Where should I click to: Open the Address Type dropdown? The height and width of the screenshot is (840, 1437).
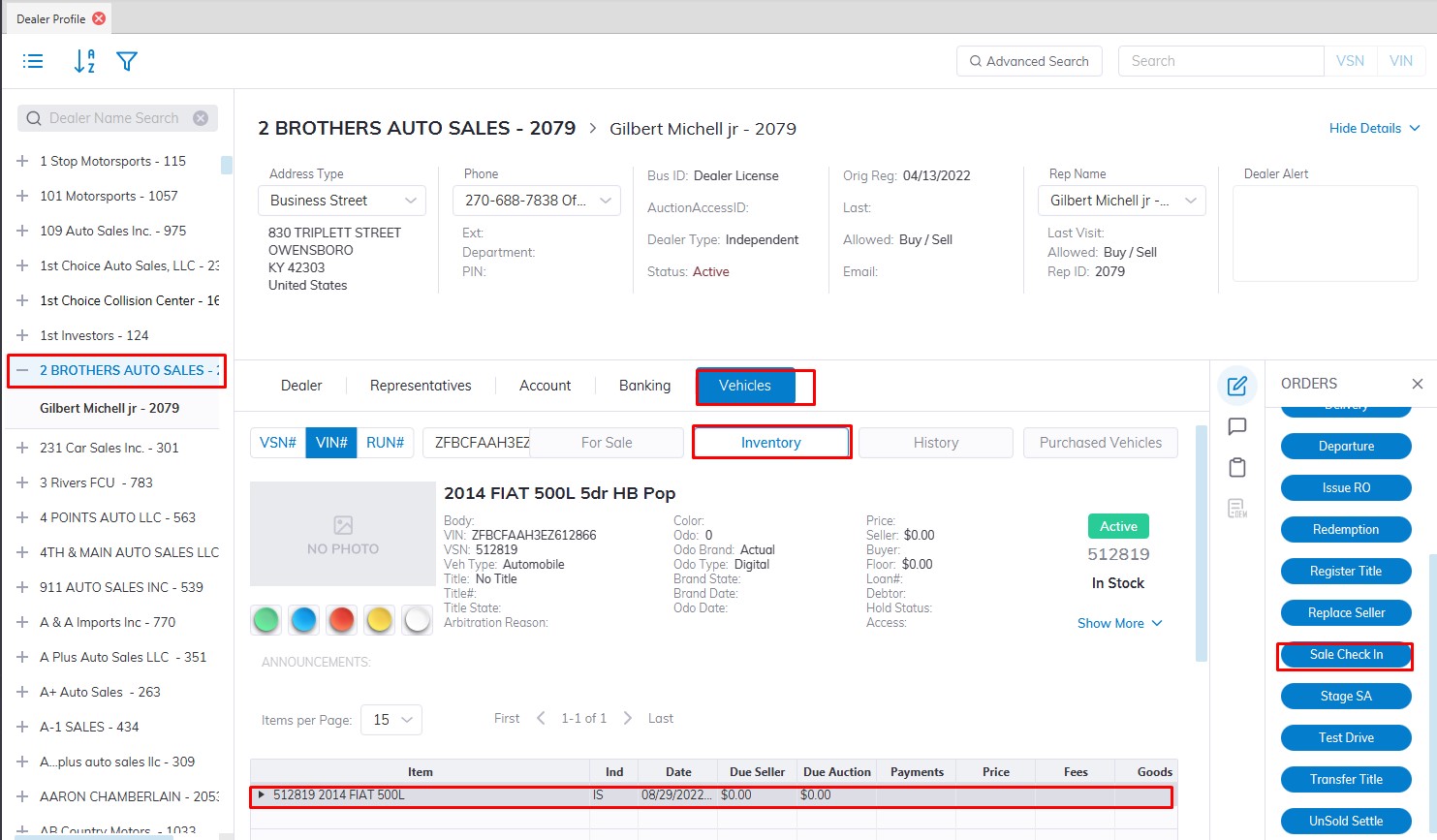342,201
